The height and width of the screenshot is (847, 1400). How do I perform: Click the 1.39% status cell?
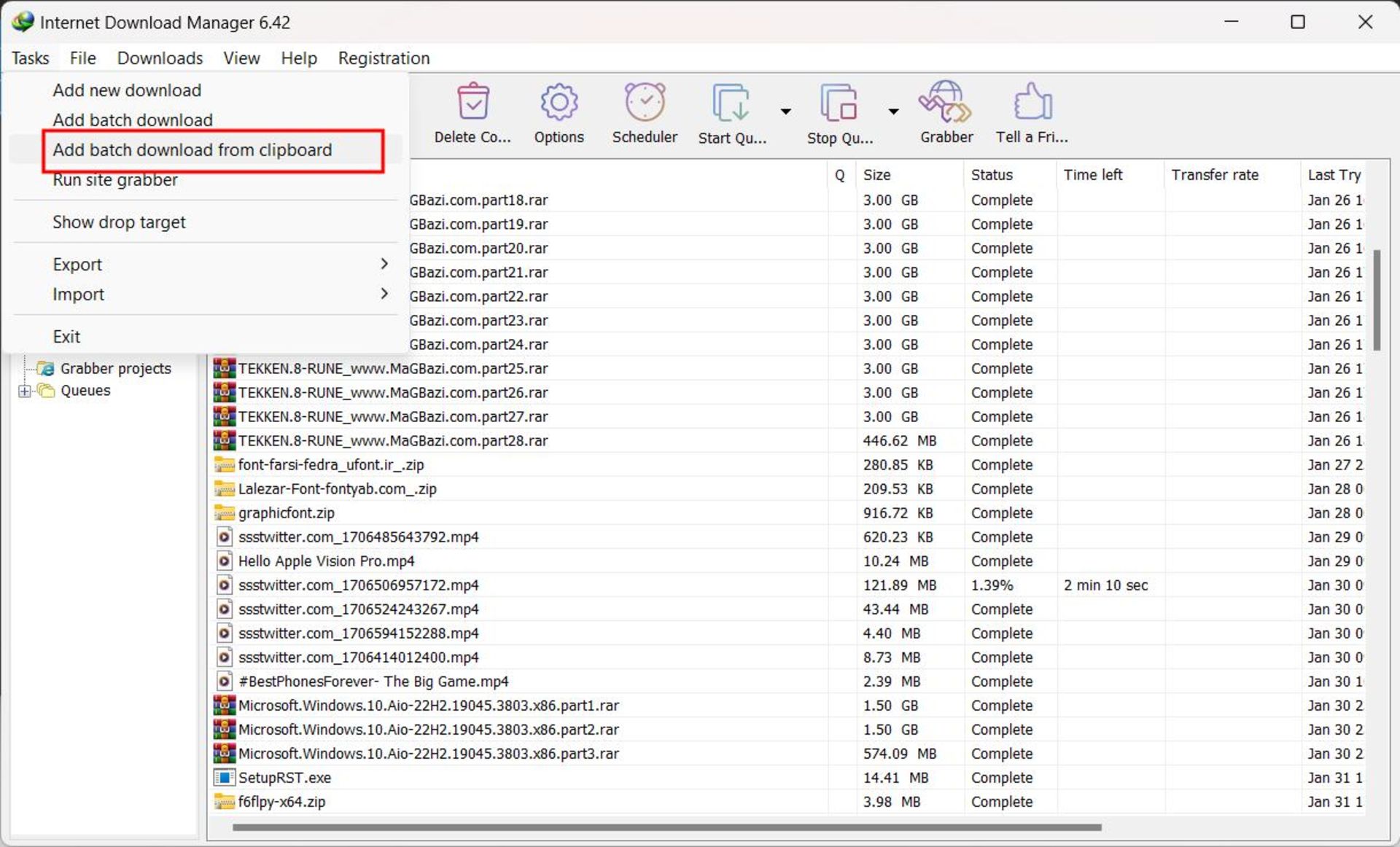[992, 585]
